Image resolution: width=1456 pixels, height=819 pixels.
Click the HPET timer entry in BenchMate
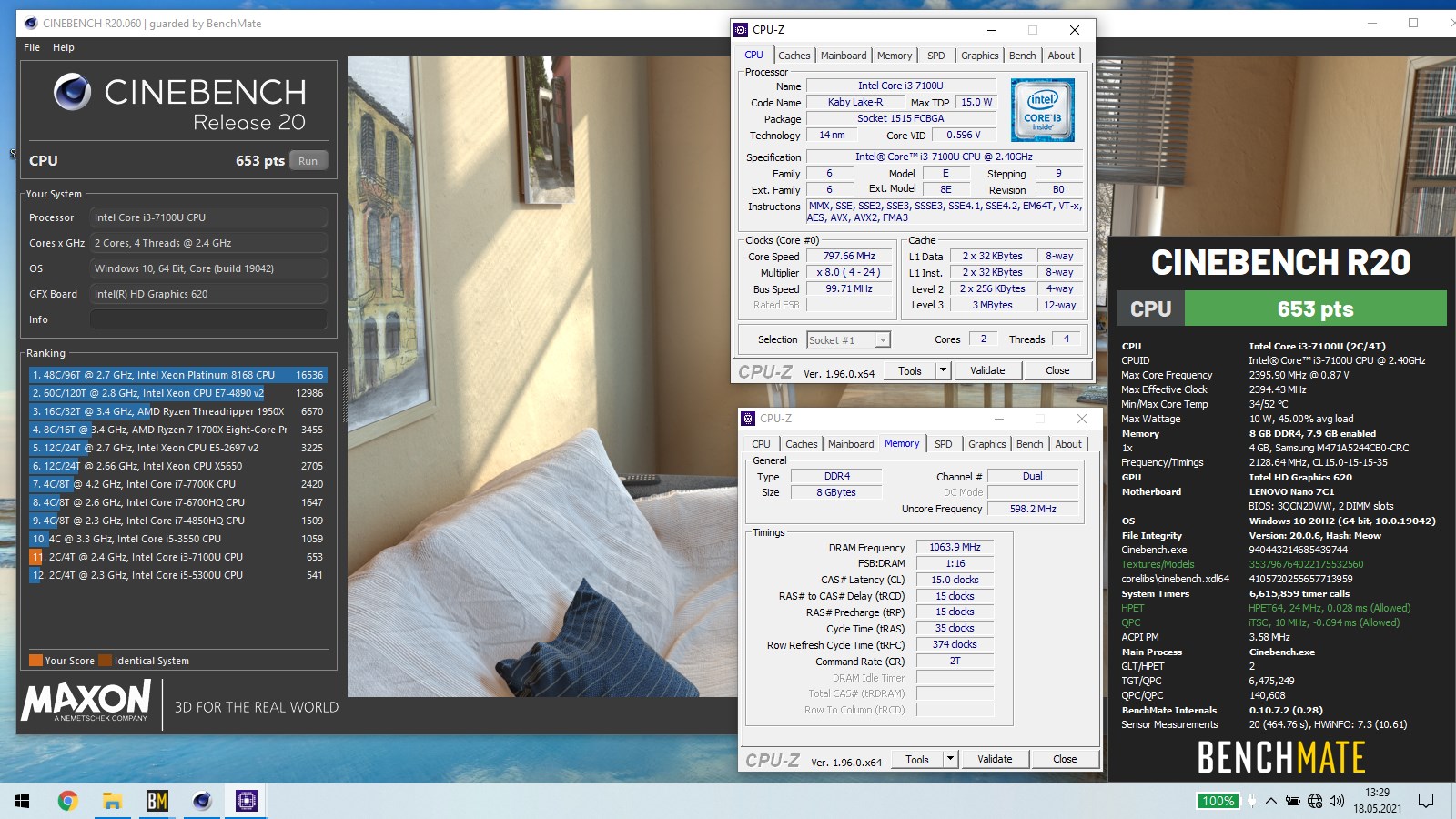[x=1266, y=608]
